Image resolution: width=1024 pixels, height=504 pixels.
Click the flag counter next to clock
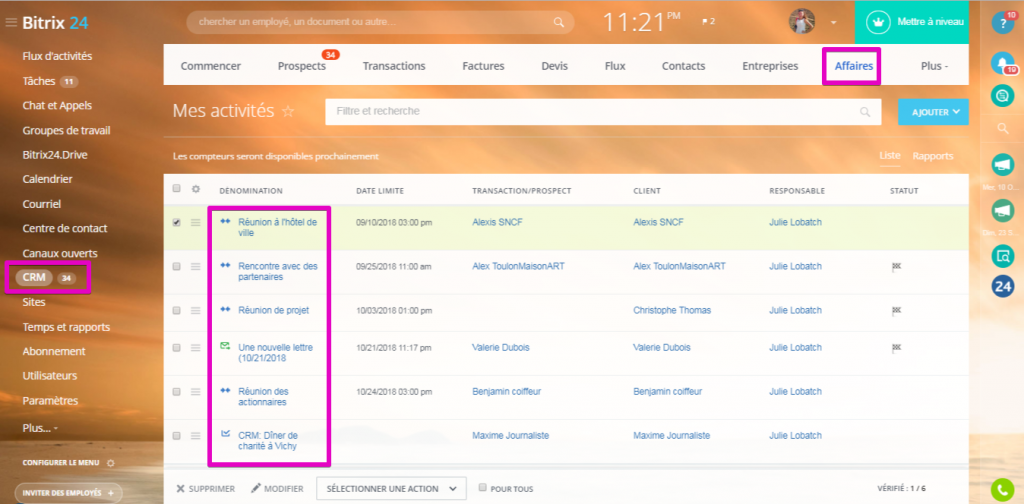[x=708, y=22]
